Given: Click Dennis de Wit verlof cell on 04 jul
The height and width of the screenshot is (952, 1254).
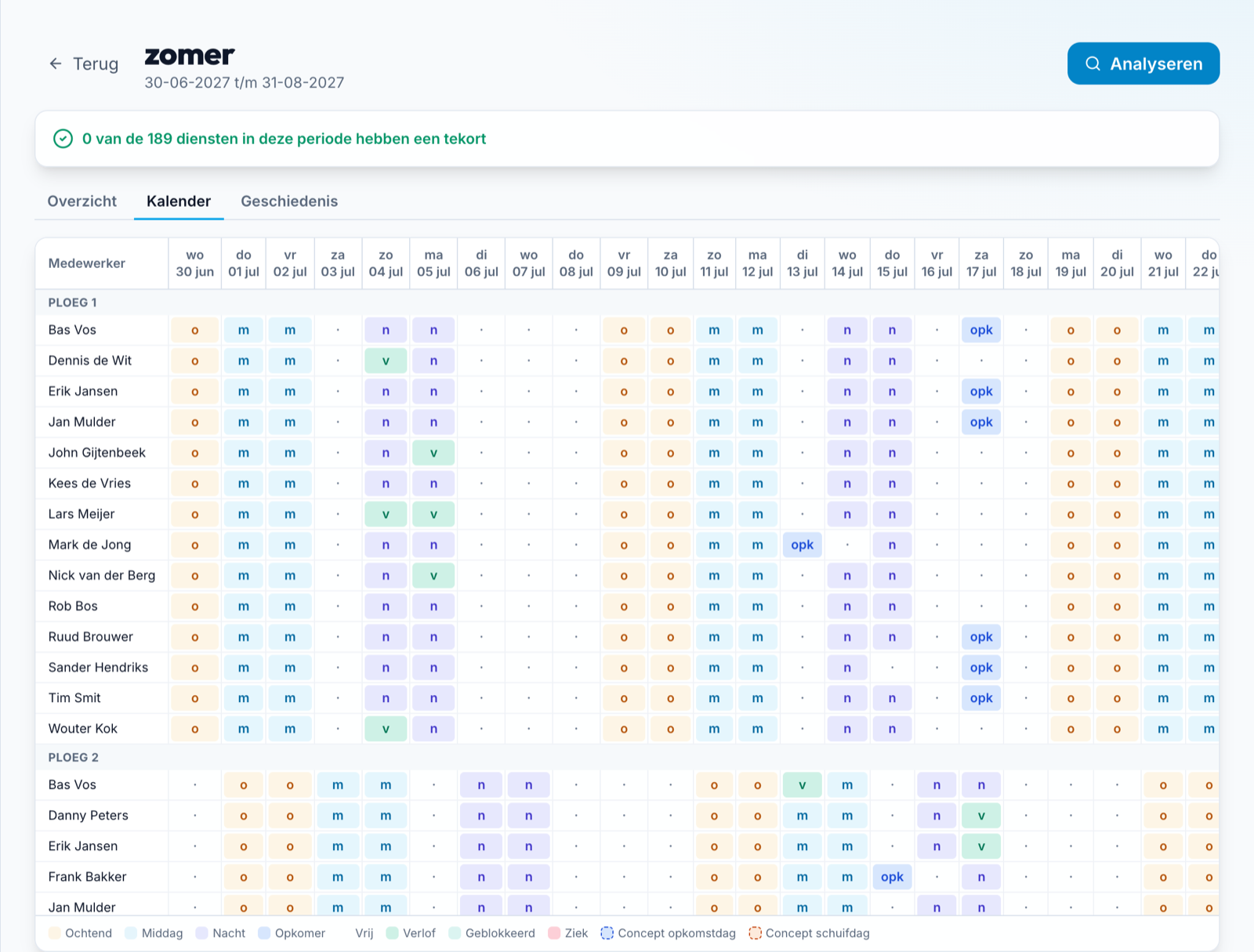Looking at the screenshot, I should (386, 360).
